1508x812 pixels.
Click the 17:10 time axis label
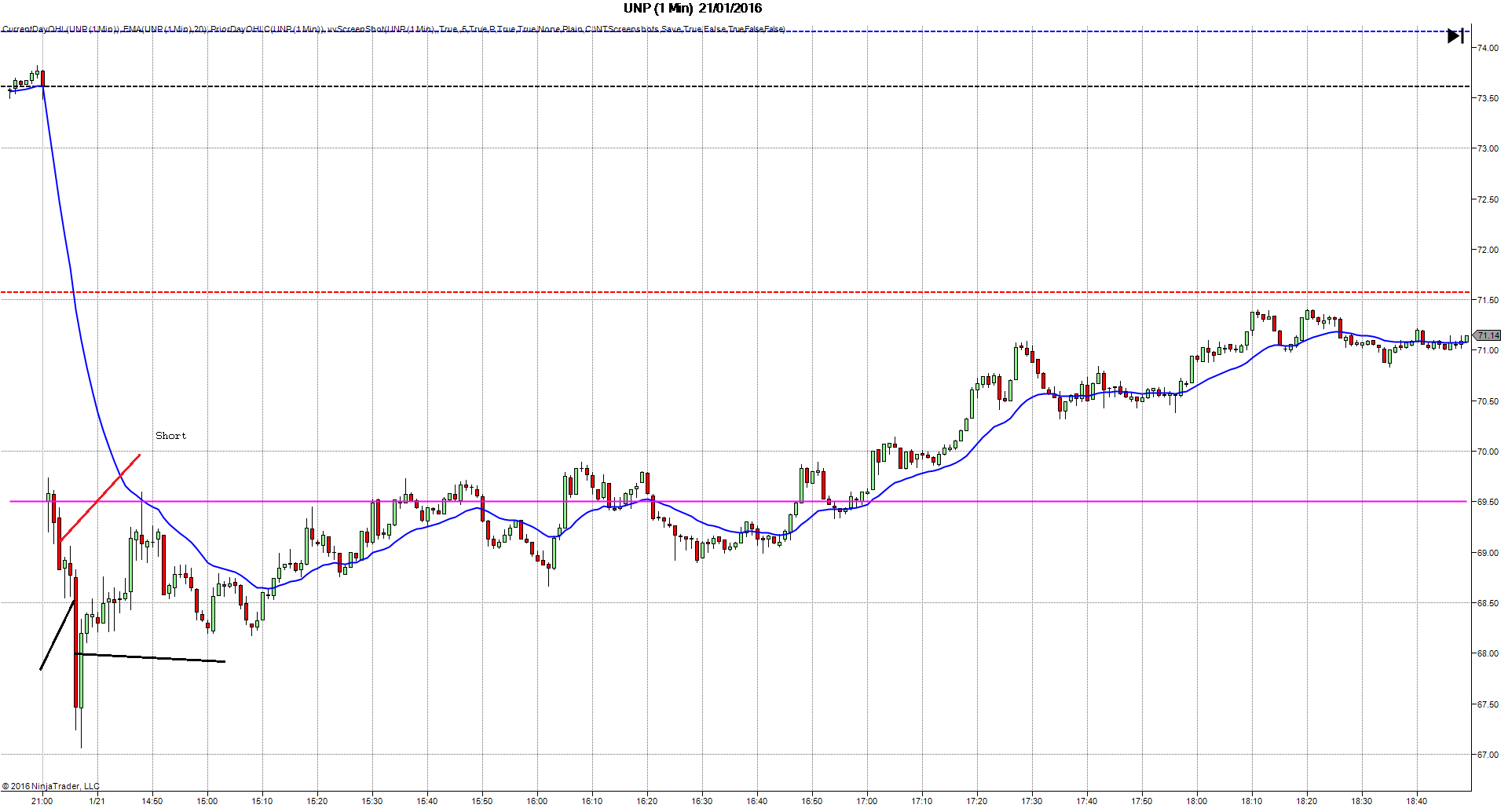(x=922, y=801)
